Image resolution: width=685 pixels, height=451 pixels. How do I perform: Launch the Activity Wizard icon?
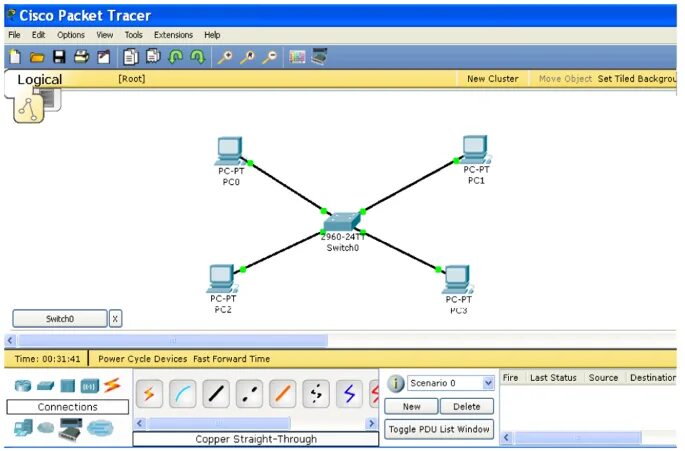[104, 57]
